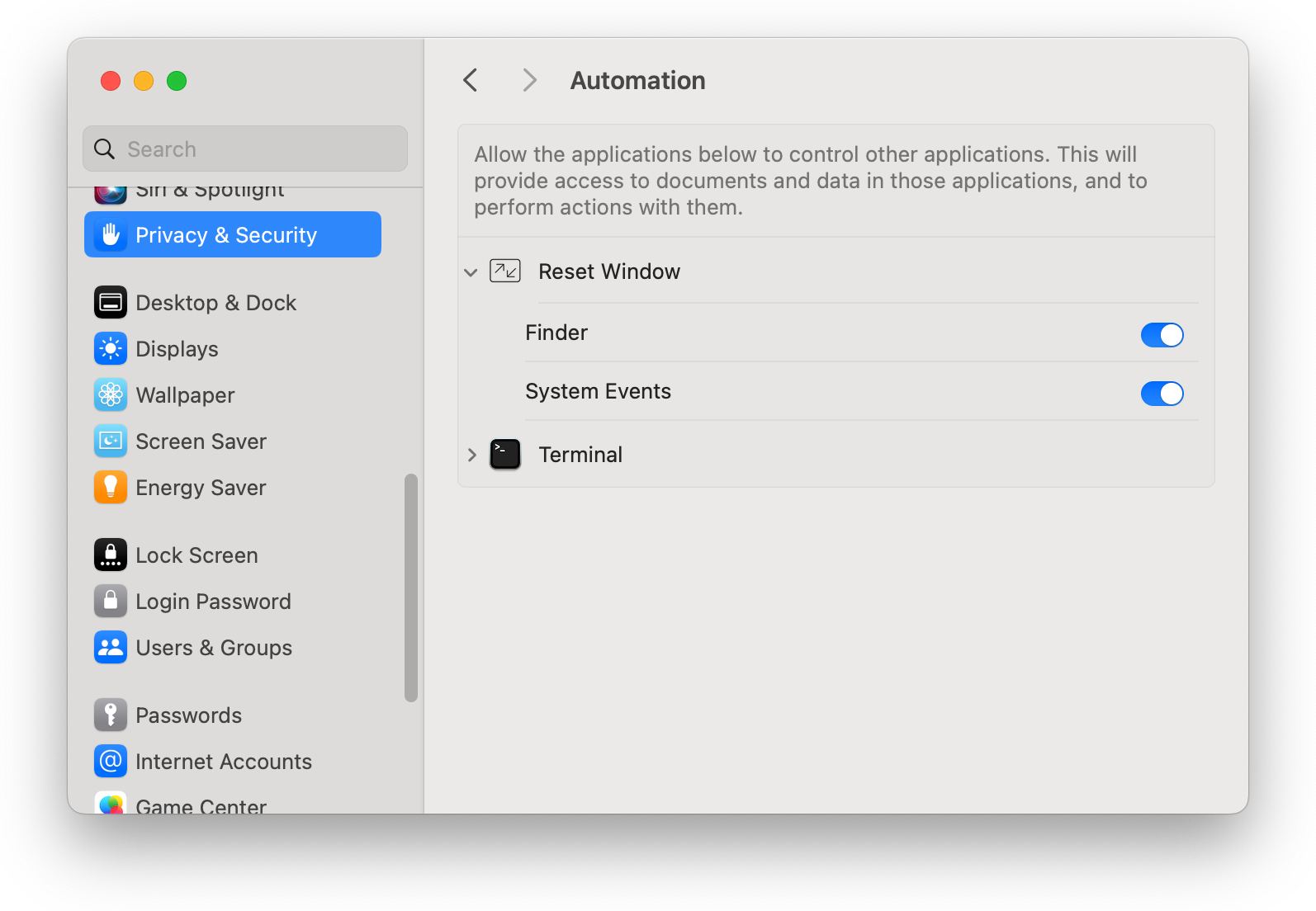Click the Finder row label
The image size is (1316, 911).
point(556,333)
